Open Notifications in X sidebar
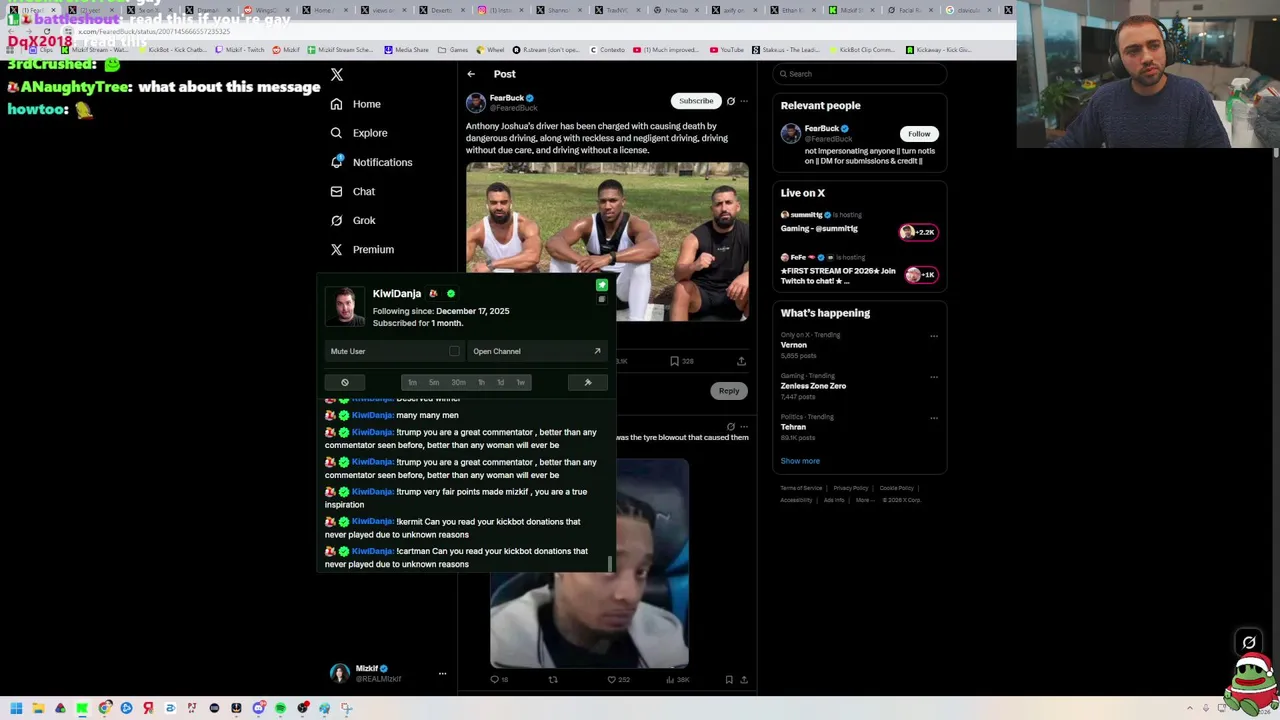 coord(371,162)
